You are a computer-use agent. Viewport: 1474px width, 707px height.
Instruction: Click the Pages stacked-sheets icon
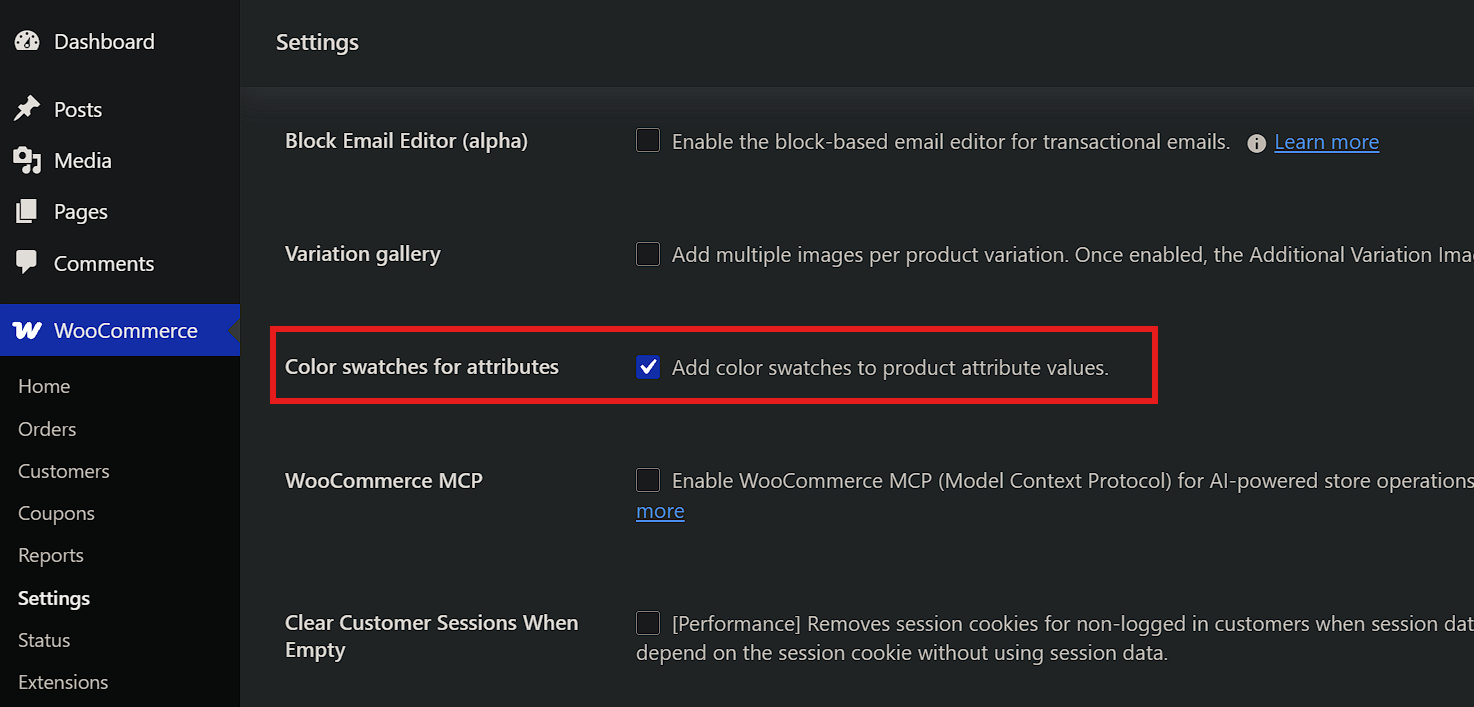tap(27, 211)
